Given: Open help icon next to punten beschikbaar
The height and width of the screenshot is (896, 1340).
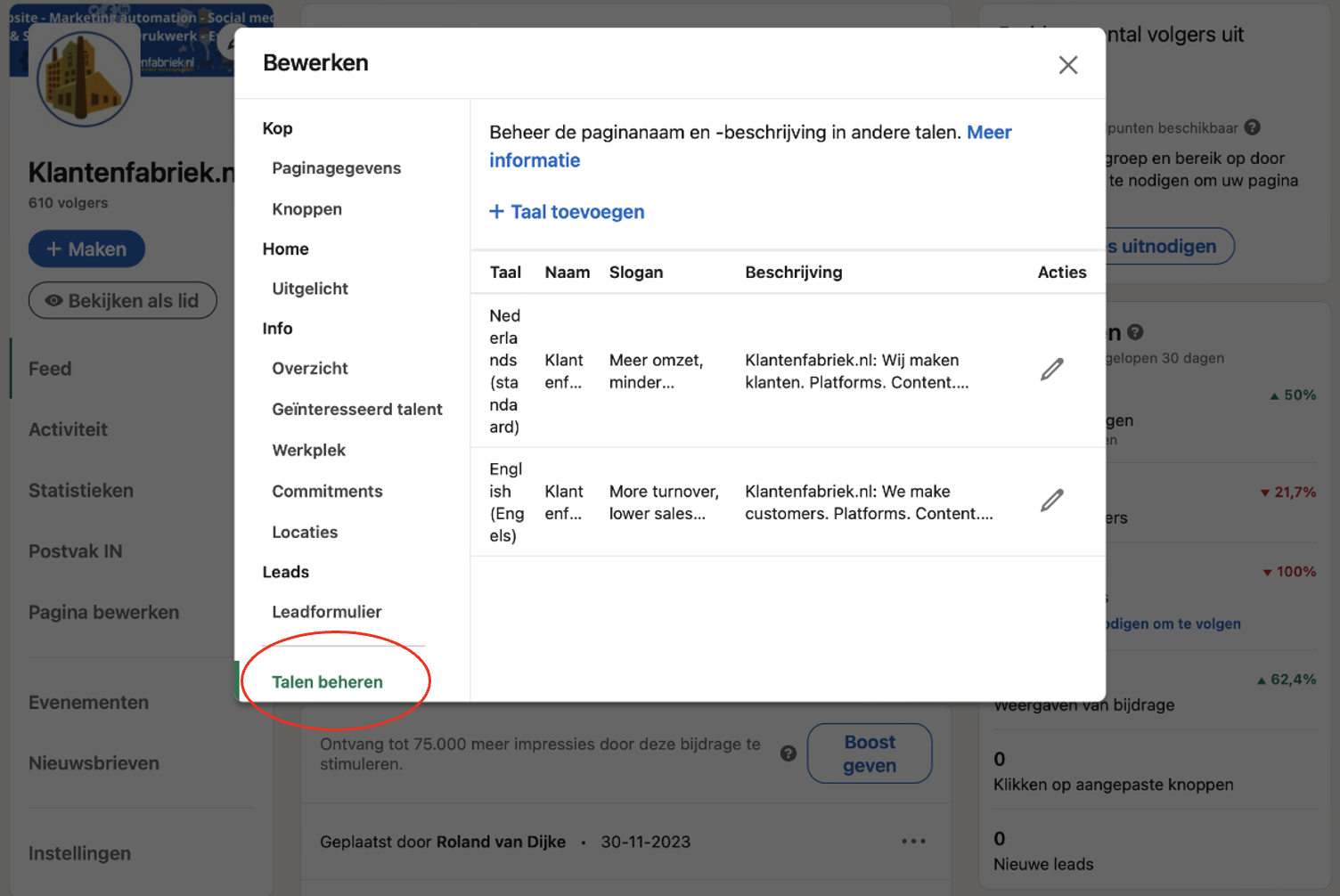Looking at the screenshot, I should coord(1252,127).
